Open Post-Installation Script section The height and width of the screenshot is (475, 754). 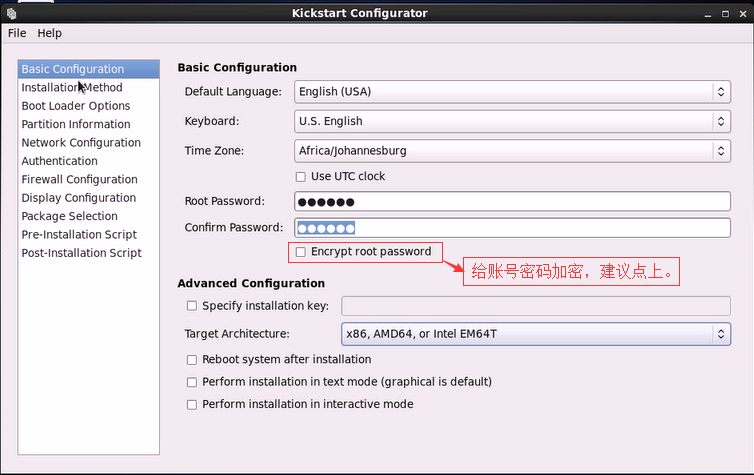[88, 253]
